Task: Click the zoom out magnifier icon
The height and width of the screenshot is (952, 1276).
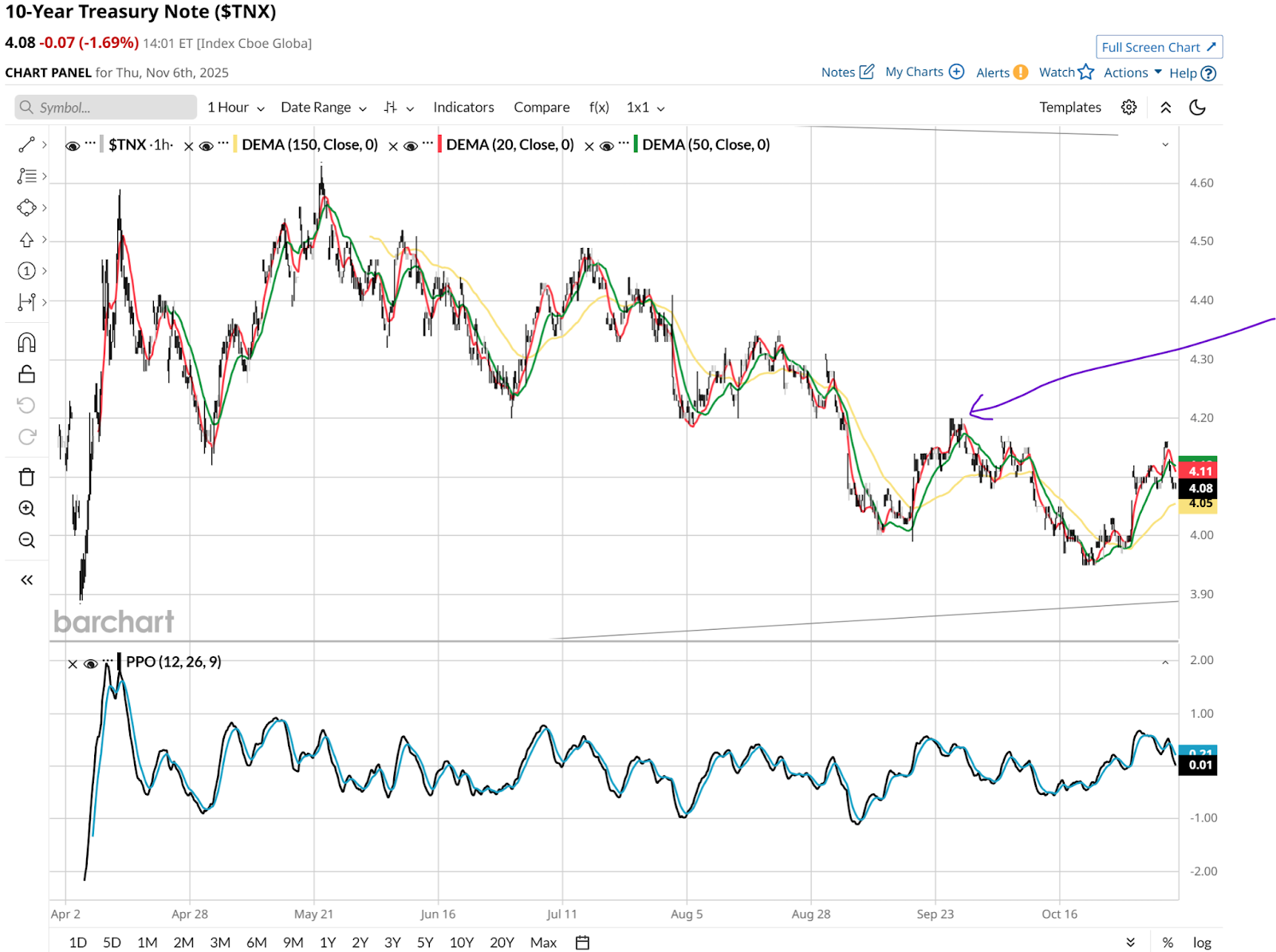Action: [26, 541]
